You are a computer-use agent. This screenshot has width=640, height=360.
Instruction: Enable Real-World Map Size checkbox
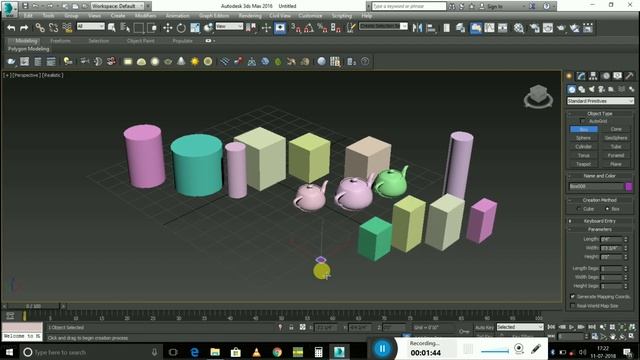(573, 306)
